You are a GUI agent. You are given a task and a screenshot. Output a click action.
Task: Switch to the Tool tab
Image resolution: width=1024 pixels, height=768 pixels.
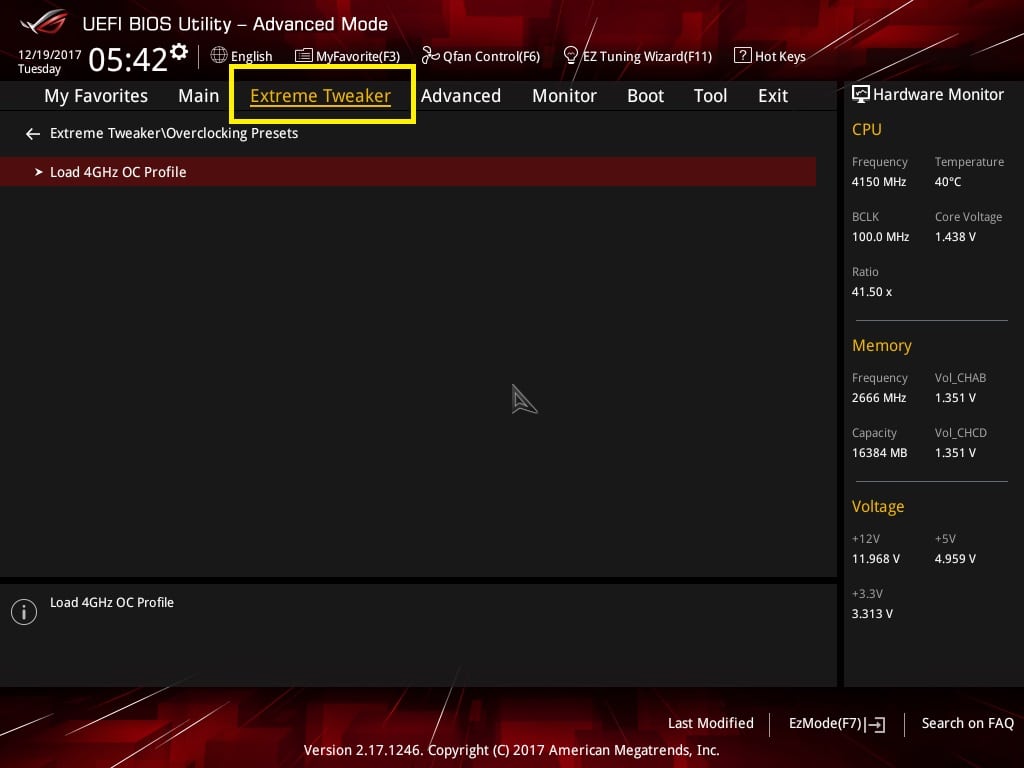[711, 96]
